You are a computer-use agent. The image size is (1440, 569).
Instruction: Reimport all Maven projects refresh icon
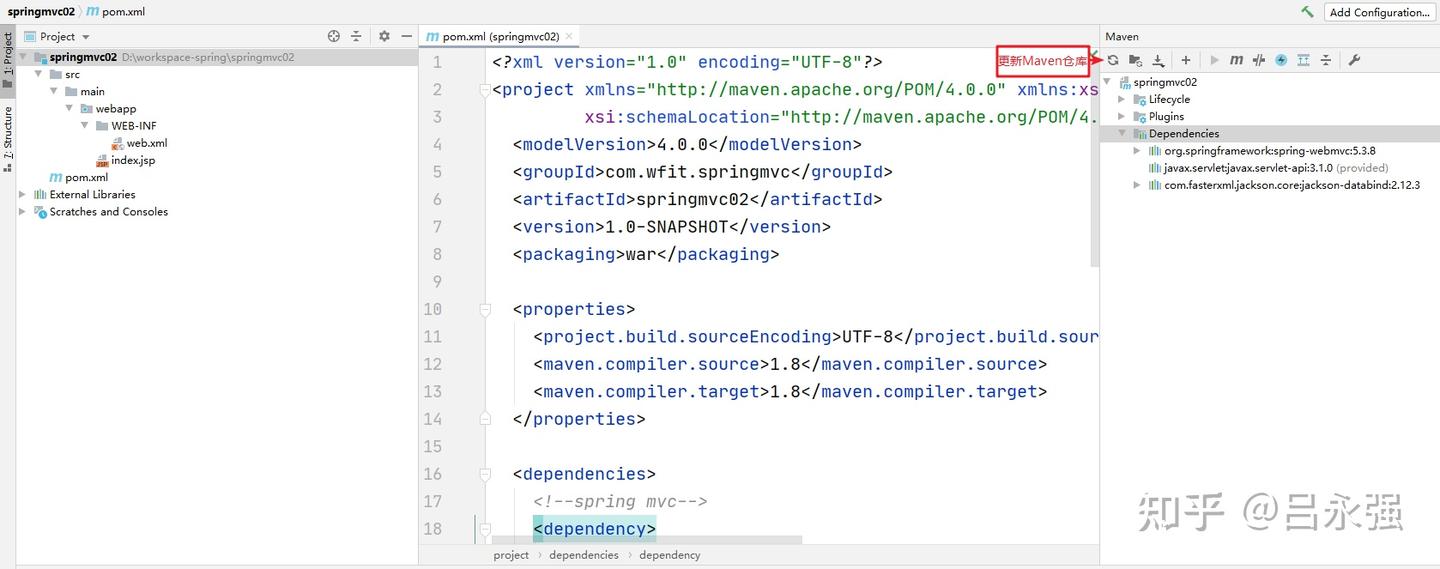pos(1113,60)
